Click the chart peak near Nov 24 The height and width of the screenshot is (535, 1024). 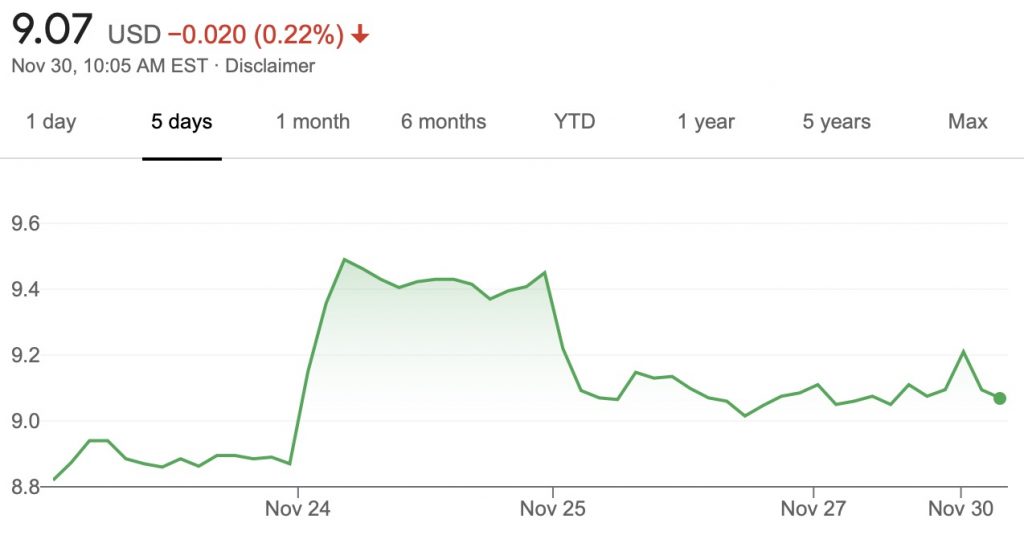tap(344, 260)
